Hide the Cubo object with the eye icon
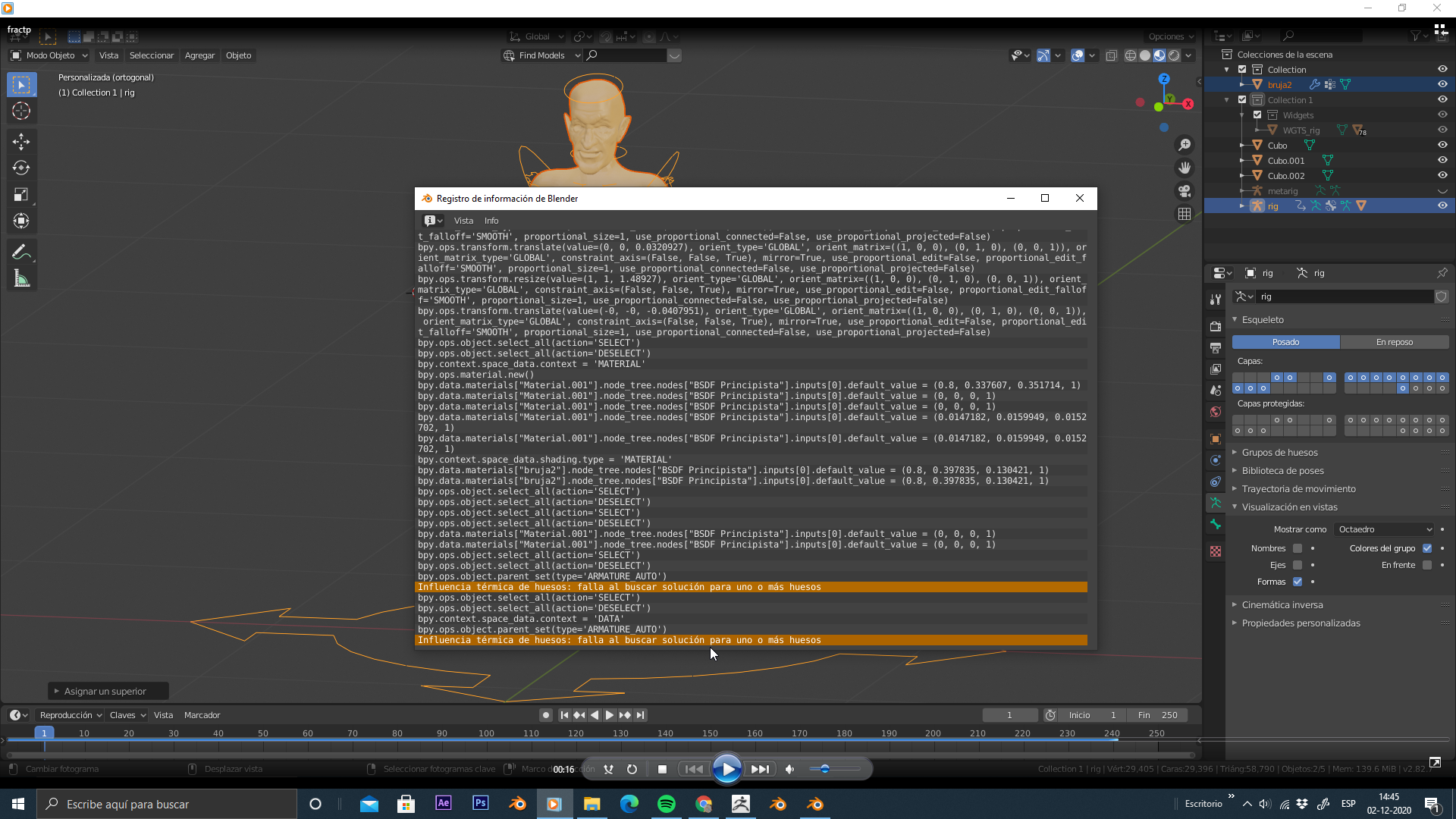1456x819 pixels. (1442, 145)
